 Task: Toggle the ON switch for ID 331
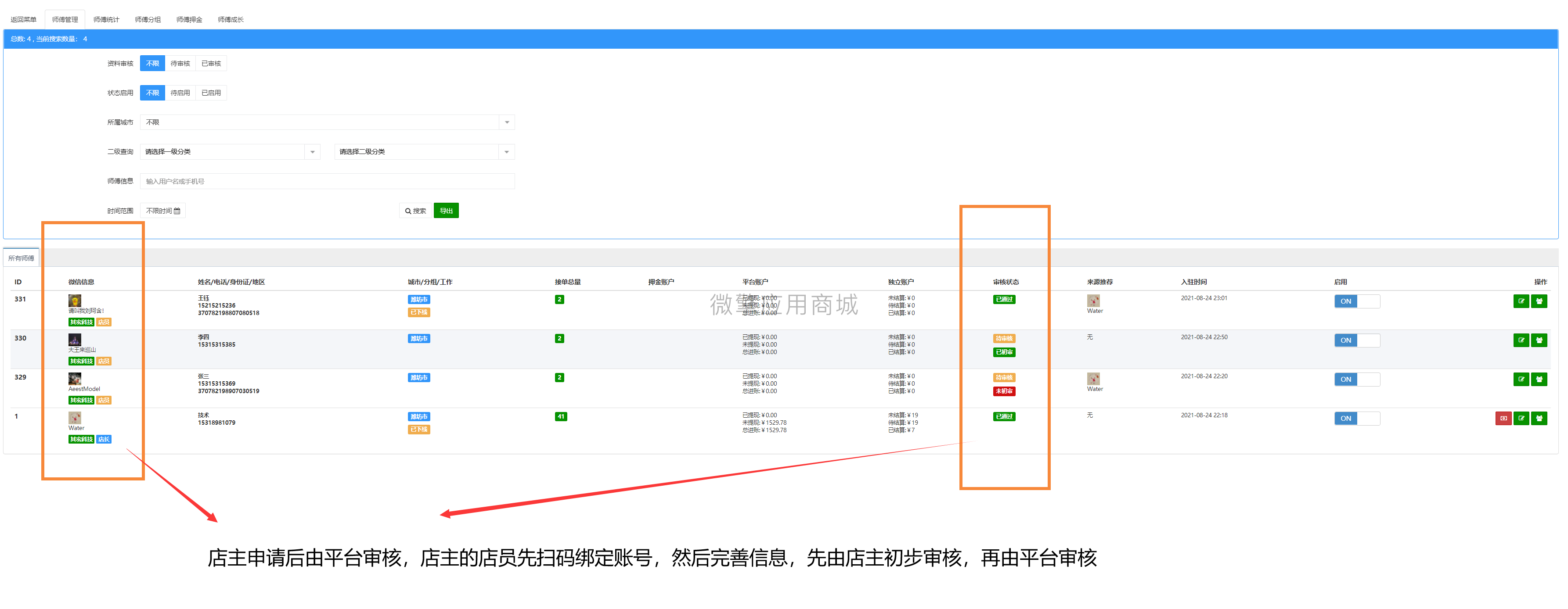1356,301
